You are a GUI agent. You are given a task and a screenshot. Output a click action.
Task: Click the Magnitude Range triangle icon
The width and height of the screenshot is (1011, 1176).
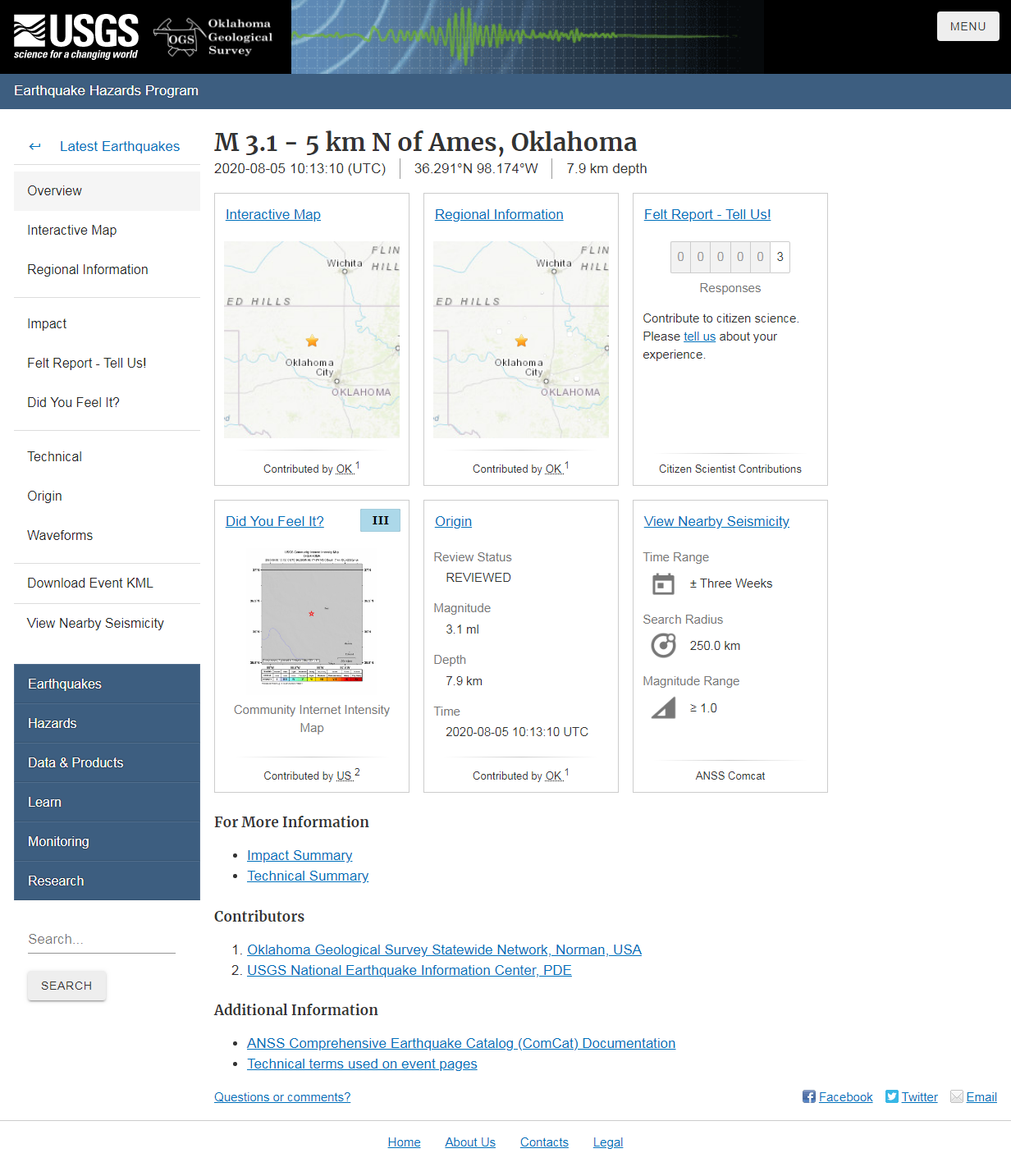click(662, 707)
